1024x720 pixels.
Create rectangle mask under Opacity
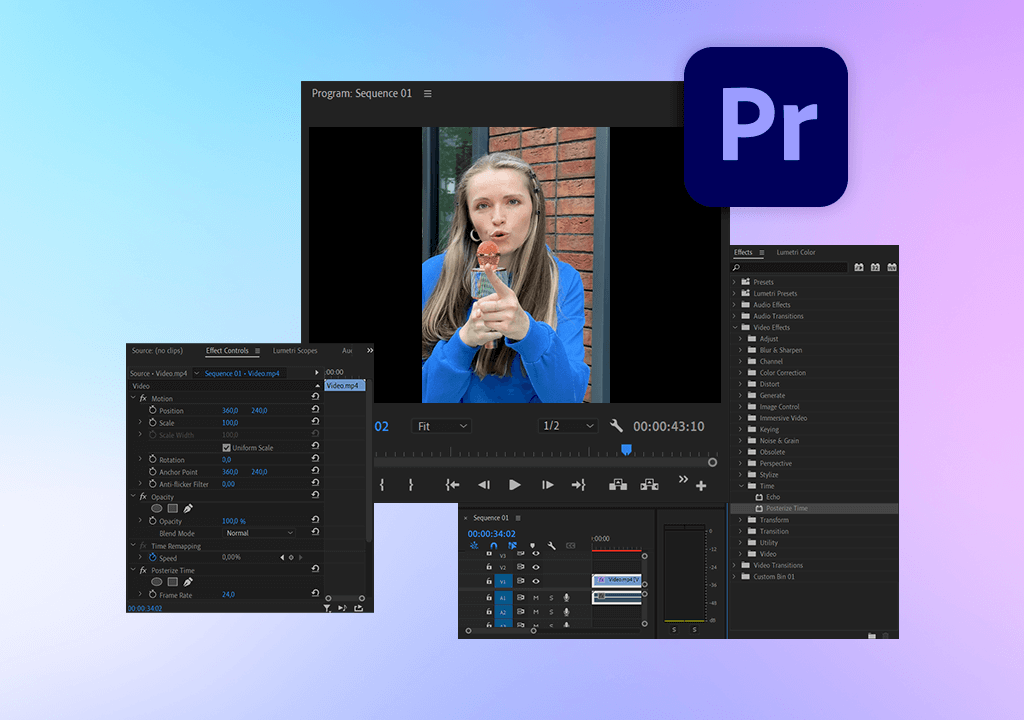pyautogui.click(x=172, y=508)
